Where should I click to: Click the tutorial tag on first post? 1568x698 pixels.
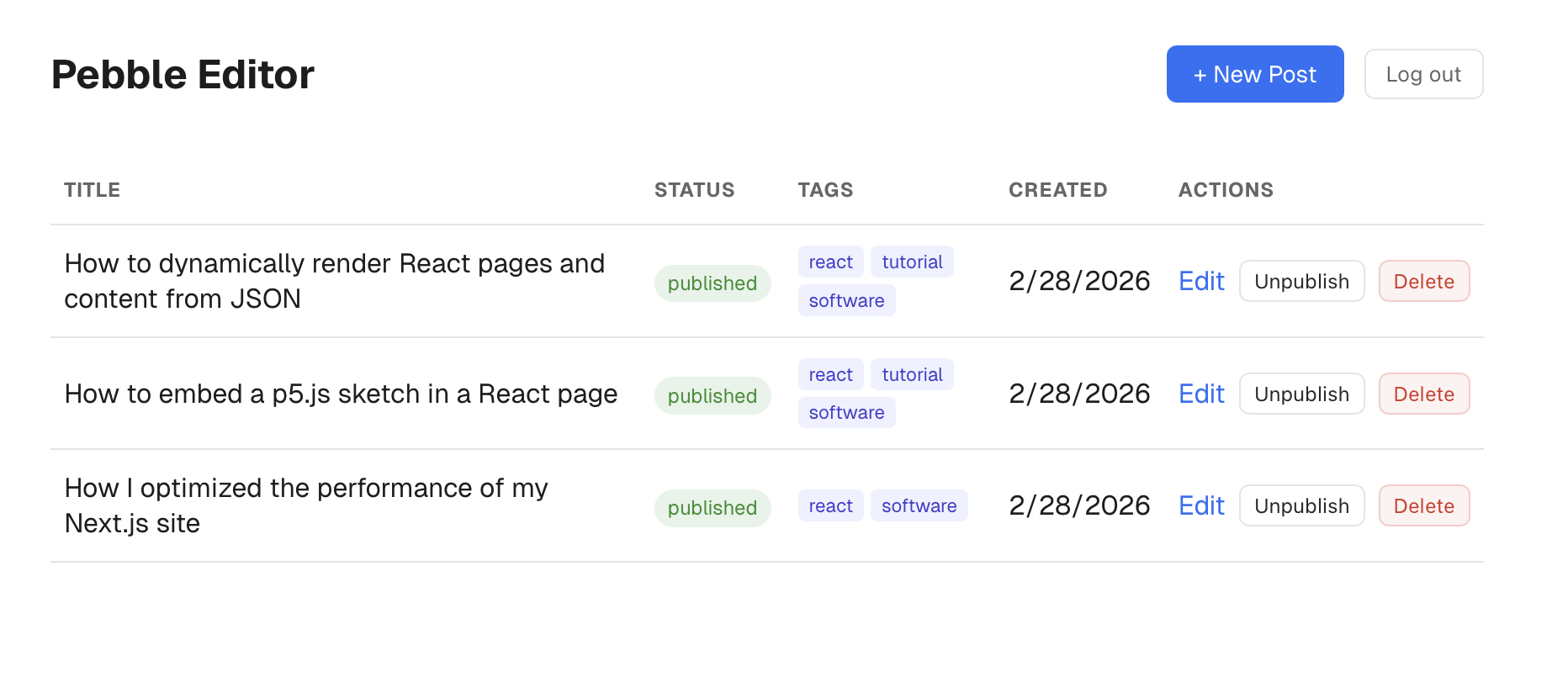912,262
